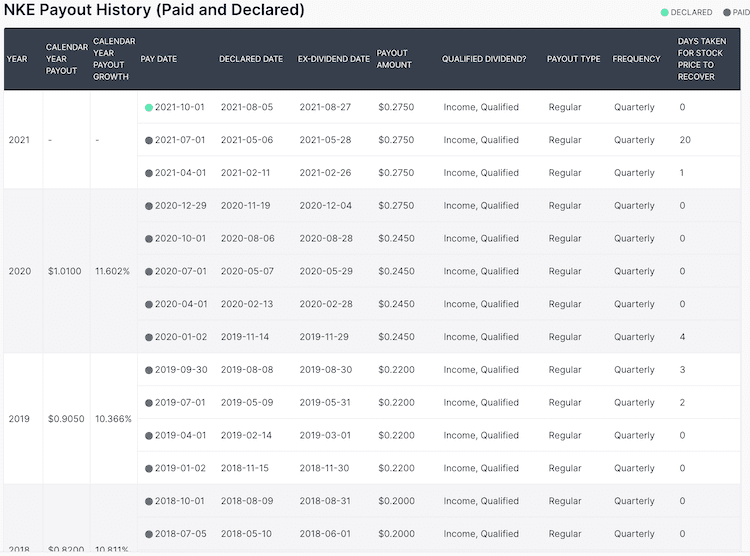Click the paid dot beside 2018-10-01

(149, 501)
